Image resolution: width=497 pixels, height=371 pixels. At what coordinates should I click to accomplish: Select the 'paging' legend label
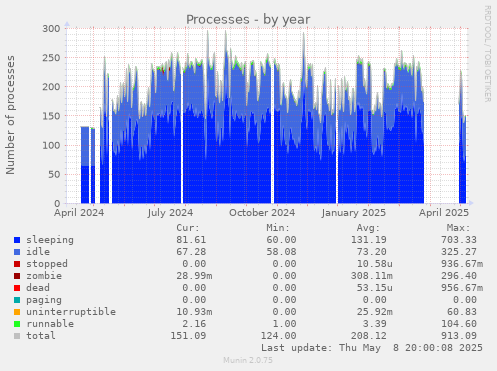tap(44, 300)
